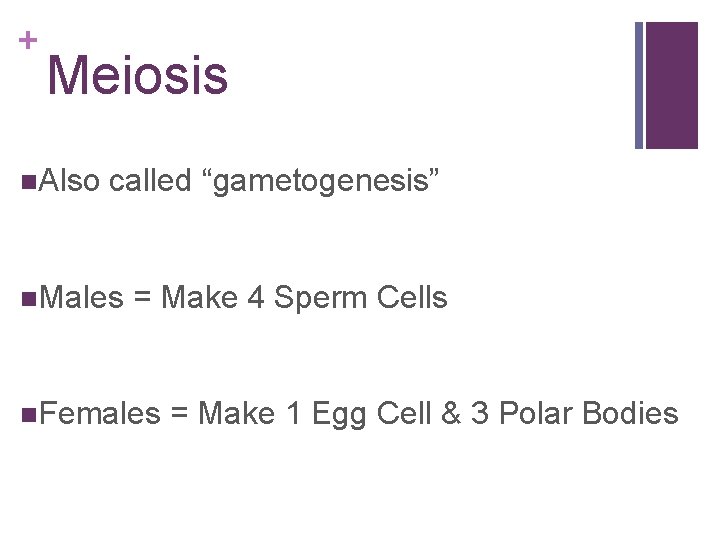
Task: Select the "Meiosis" slide title
Action: click(138, 76)
